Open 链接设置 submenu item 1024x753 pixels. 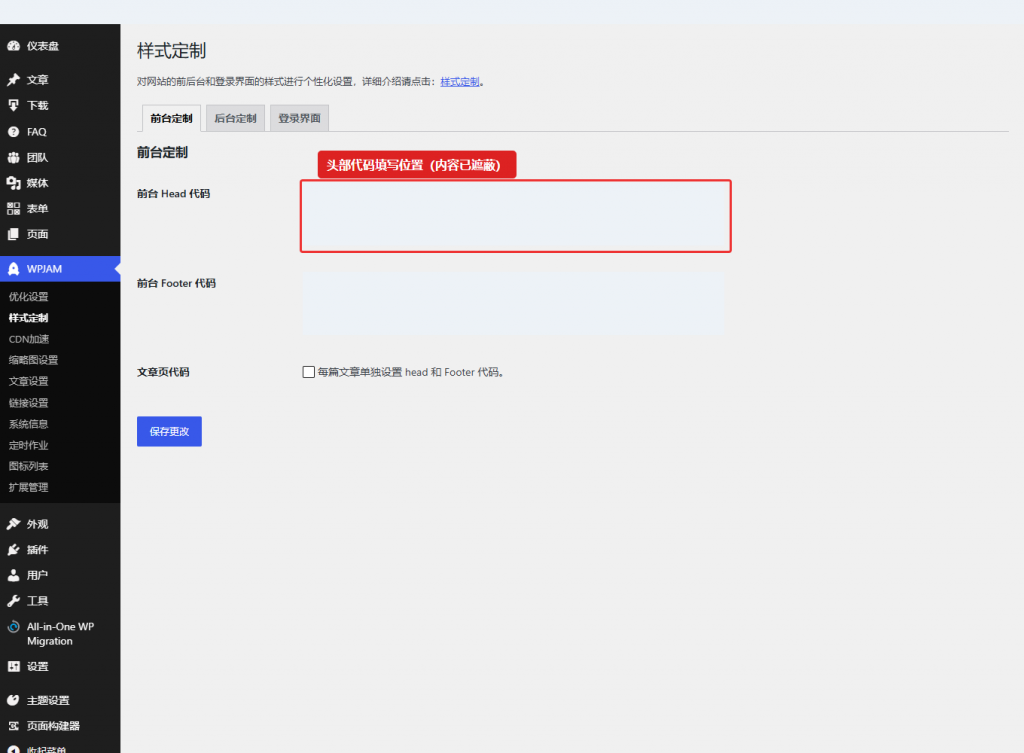click(x=29, y=402)
